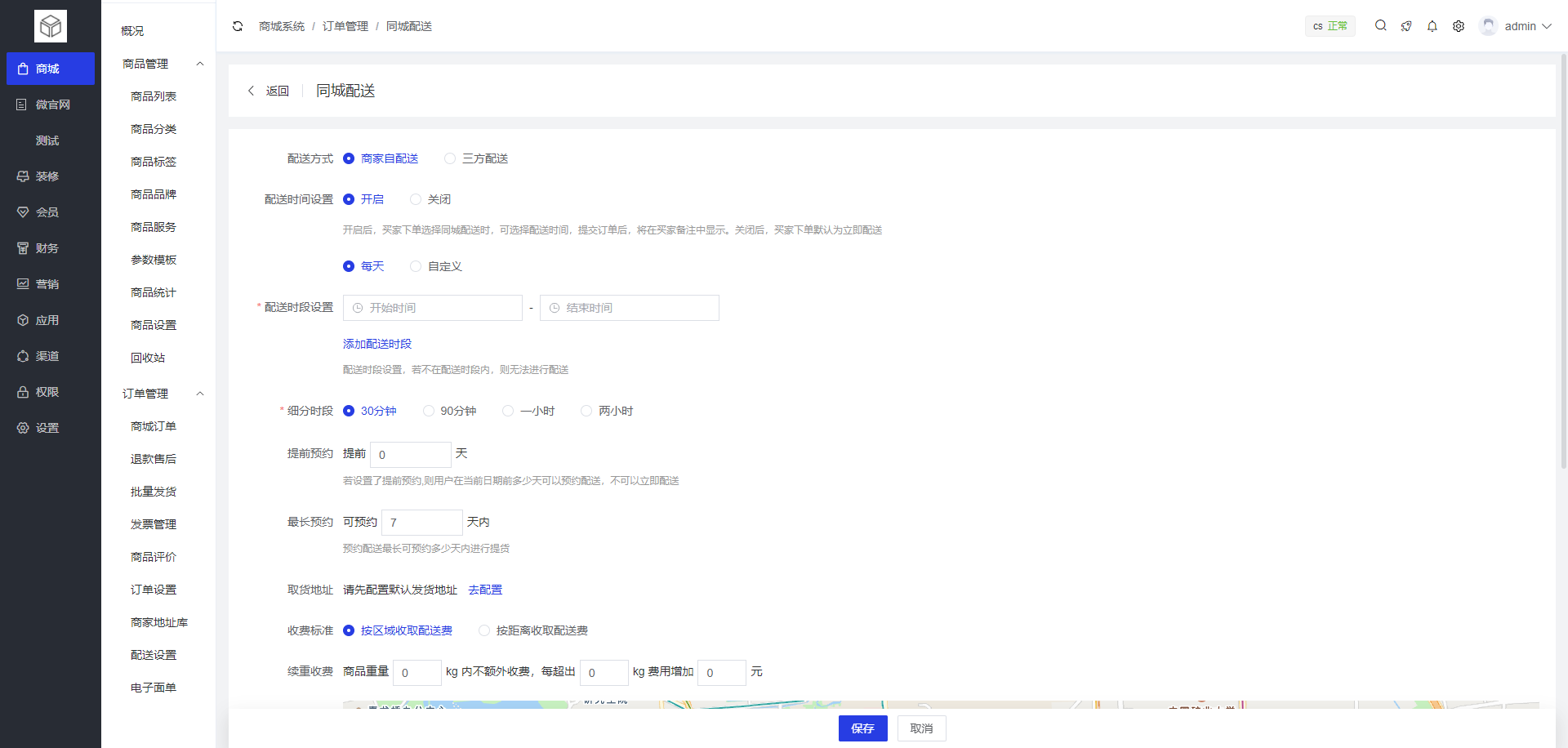The image size is (1568, 748).
Task: Collapse the 订单管理 menu group
Action: [x=200, y=393]
